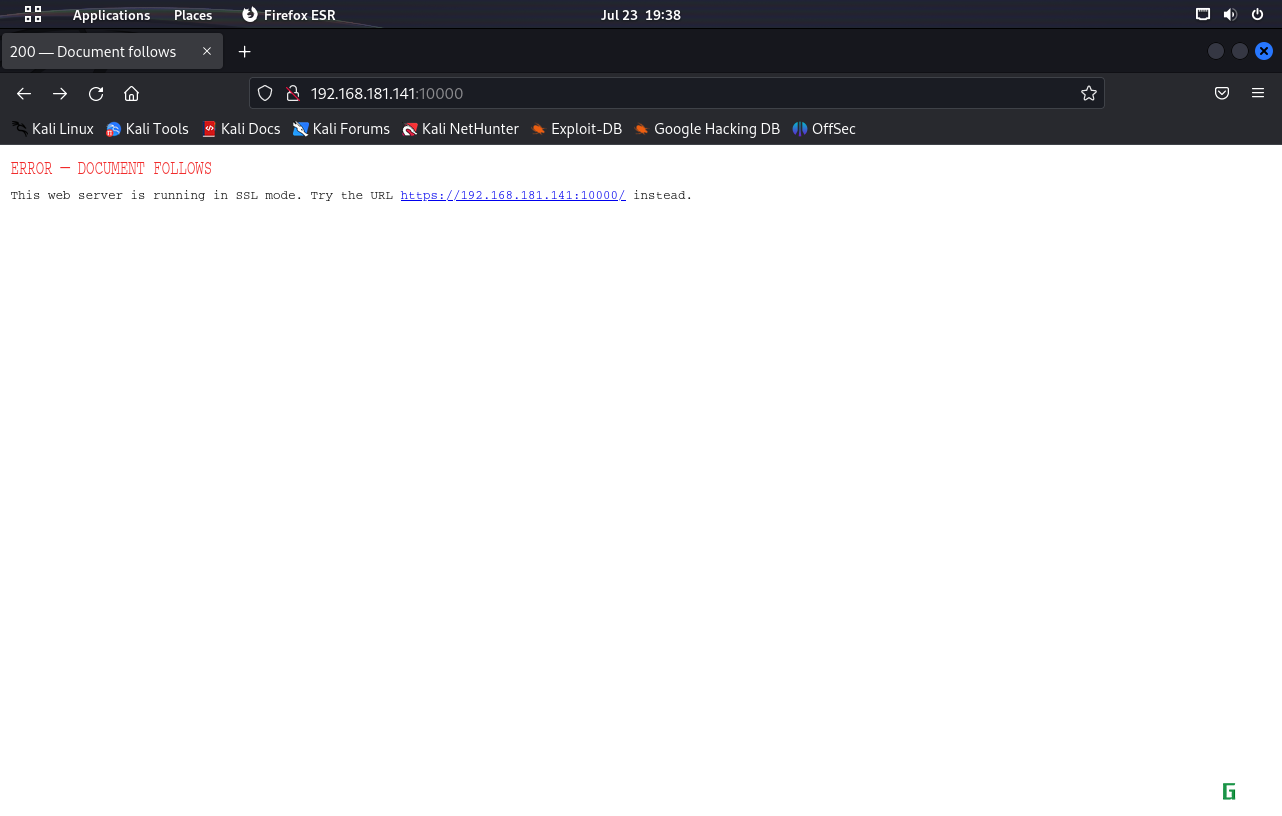1282x816 pixels.
Task: Click the activities grid icon in top bar
Action: tap(33, 14)
